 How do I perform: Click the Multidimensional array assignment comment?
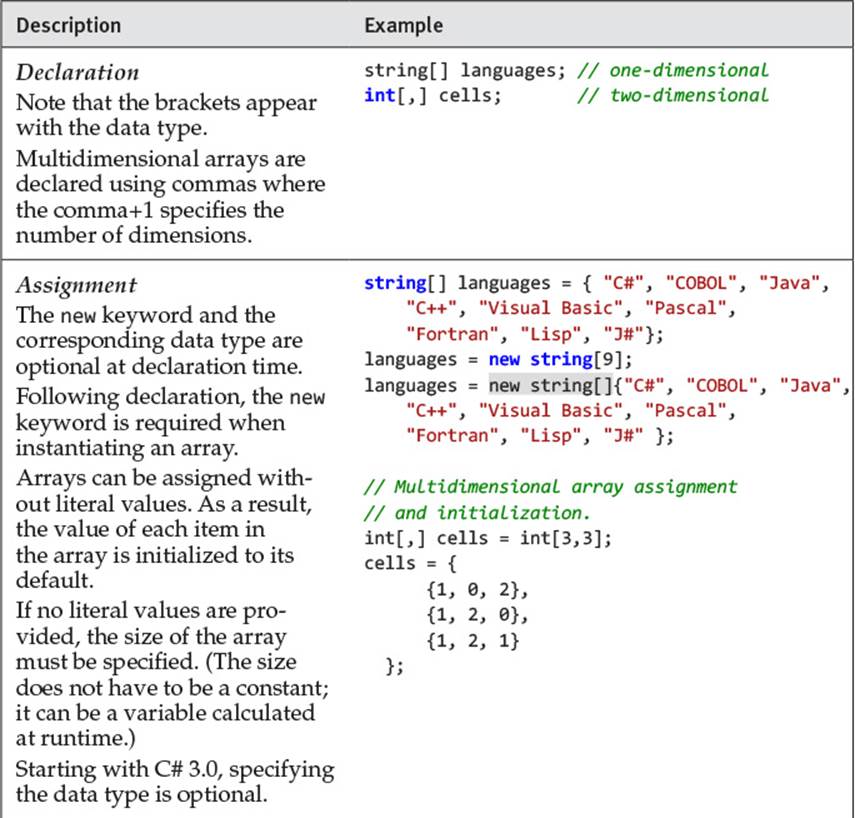pyautogui.click(x=550, y=486)
